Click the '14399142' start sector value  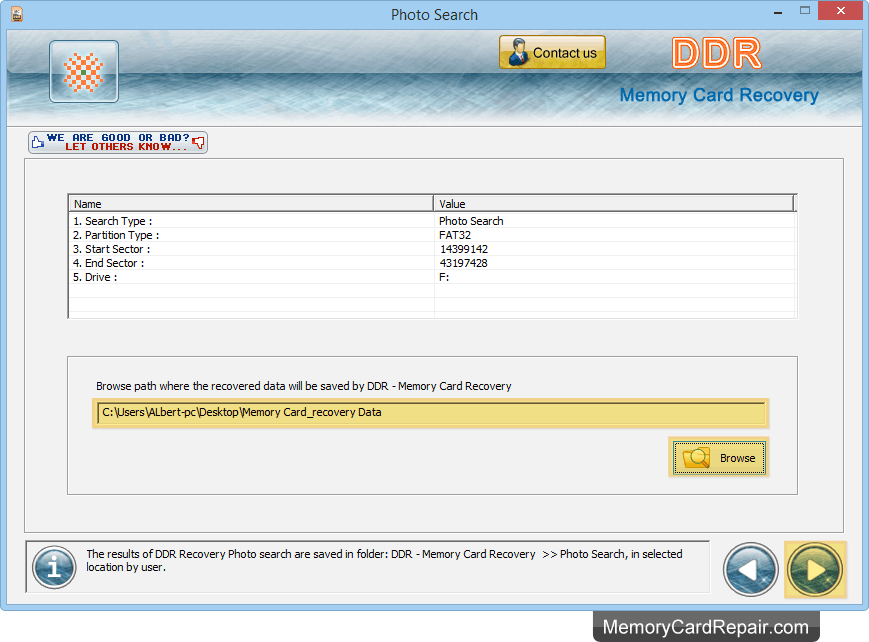point(464,249)
